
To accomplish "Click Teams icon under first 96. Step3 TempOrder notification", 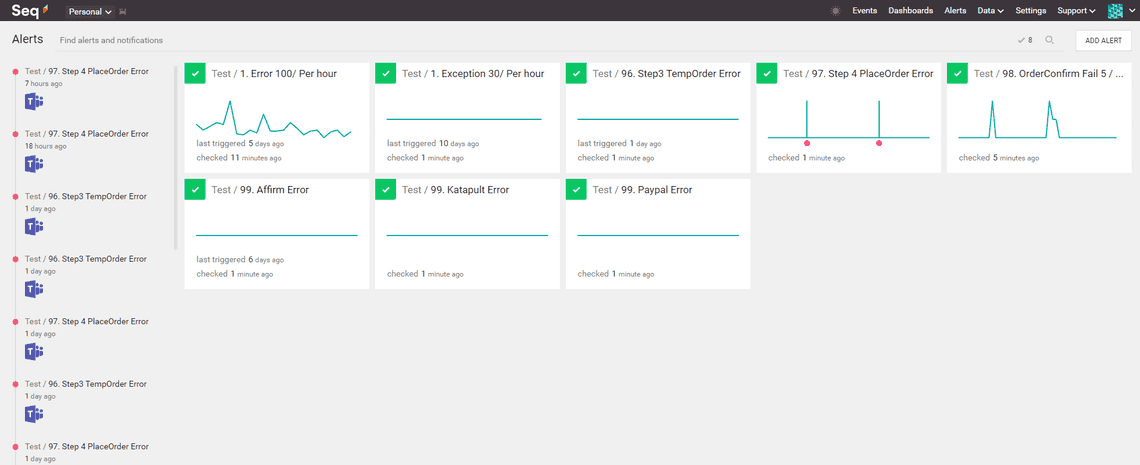I will click(x=34, y=226).
